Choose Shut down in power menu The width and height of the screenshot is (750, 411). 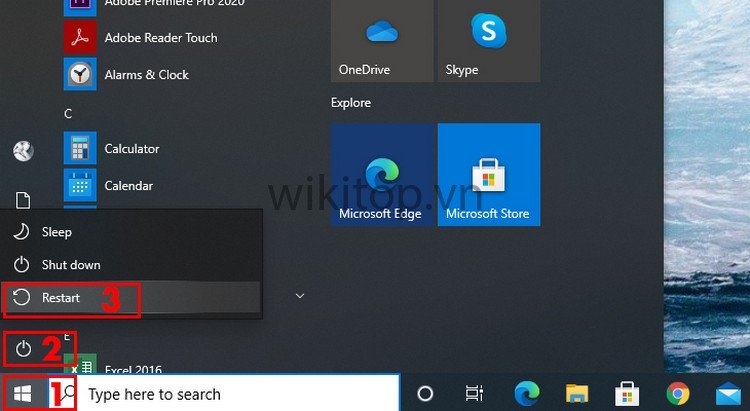click(x=70, y=265)
